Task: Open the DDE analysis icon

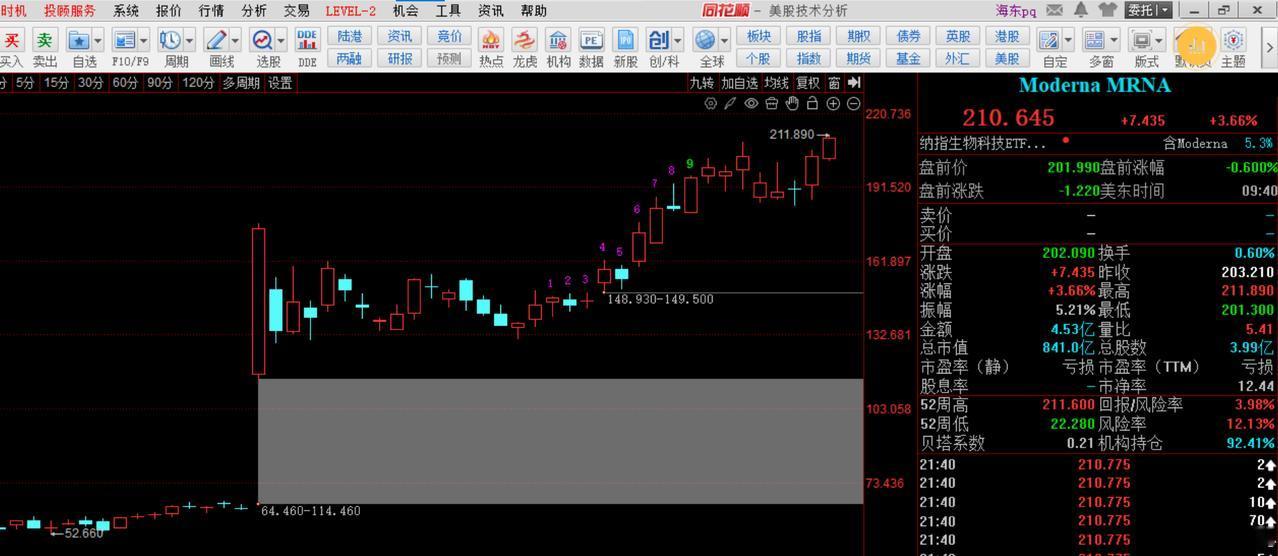Action: pos(307,40)
